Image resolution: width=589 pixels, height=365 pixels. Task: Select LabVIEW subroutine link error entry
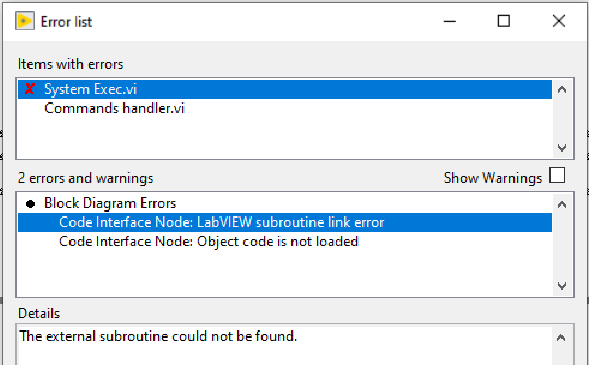(x=285, y=222)
